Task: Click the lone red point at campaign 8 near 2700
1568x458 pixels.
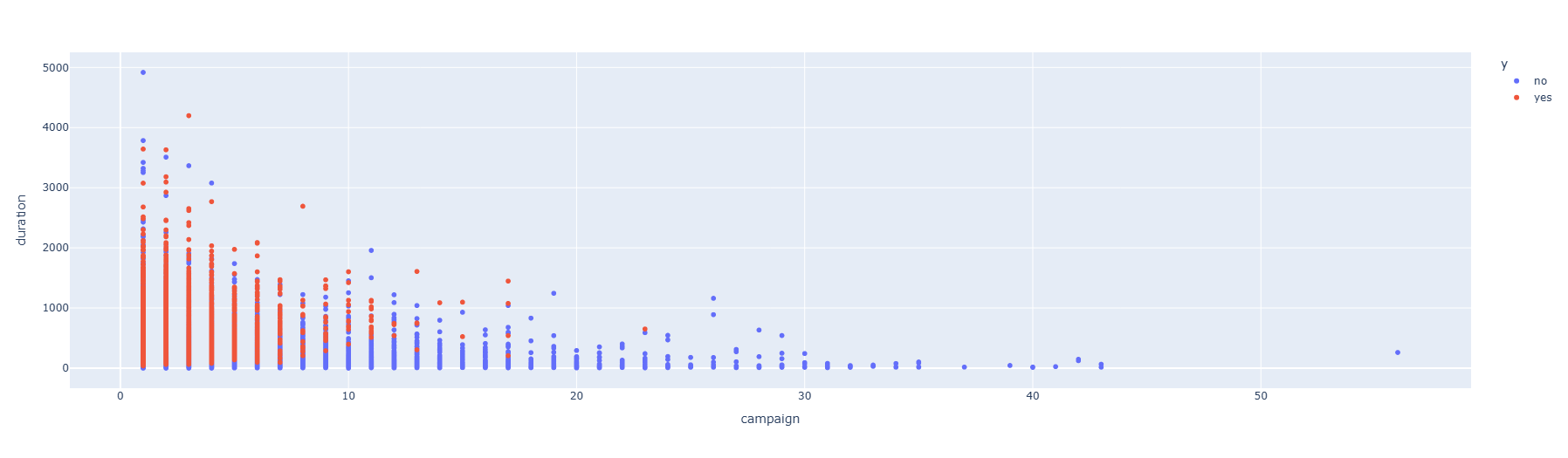Action: pos(303,206)
